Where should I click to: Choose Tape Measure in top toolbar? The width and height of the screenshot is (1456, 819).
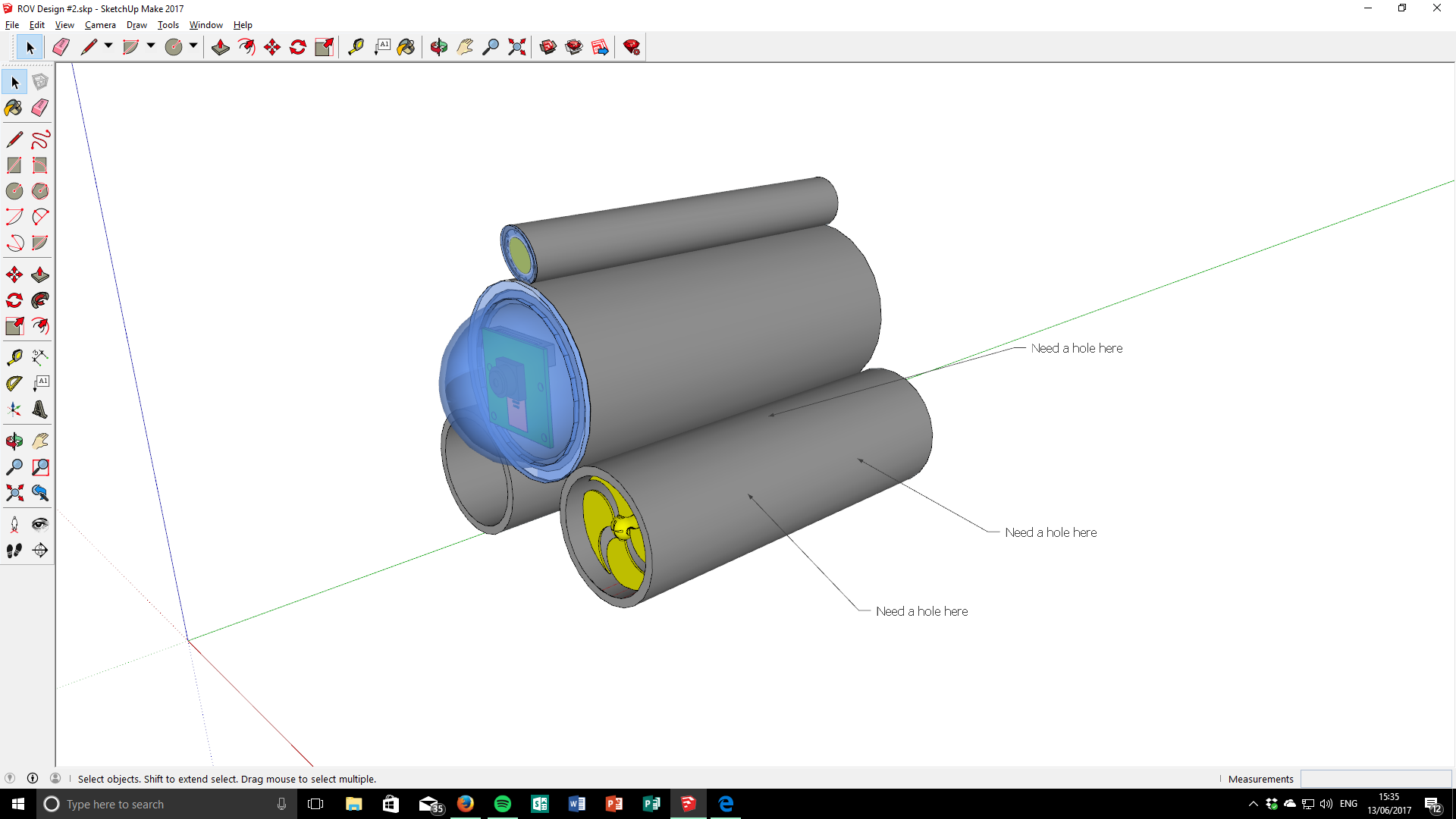click(356, 47)
